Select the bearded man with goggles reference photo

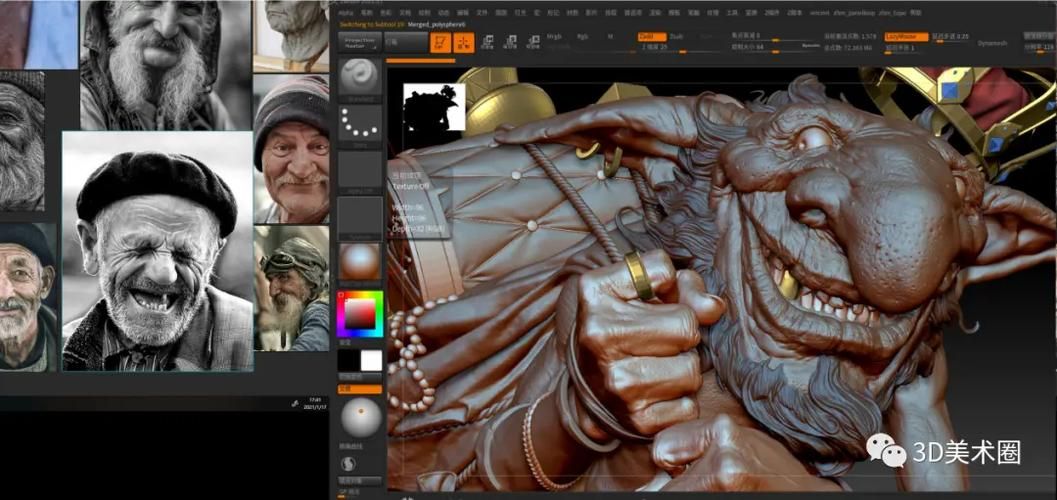291,288
